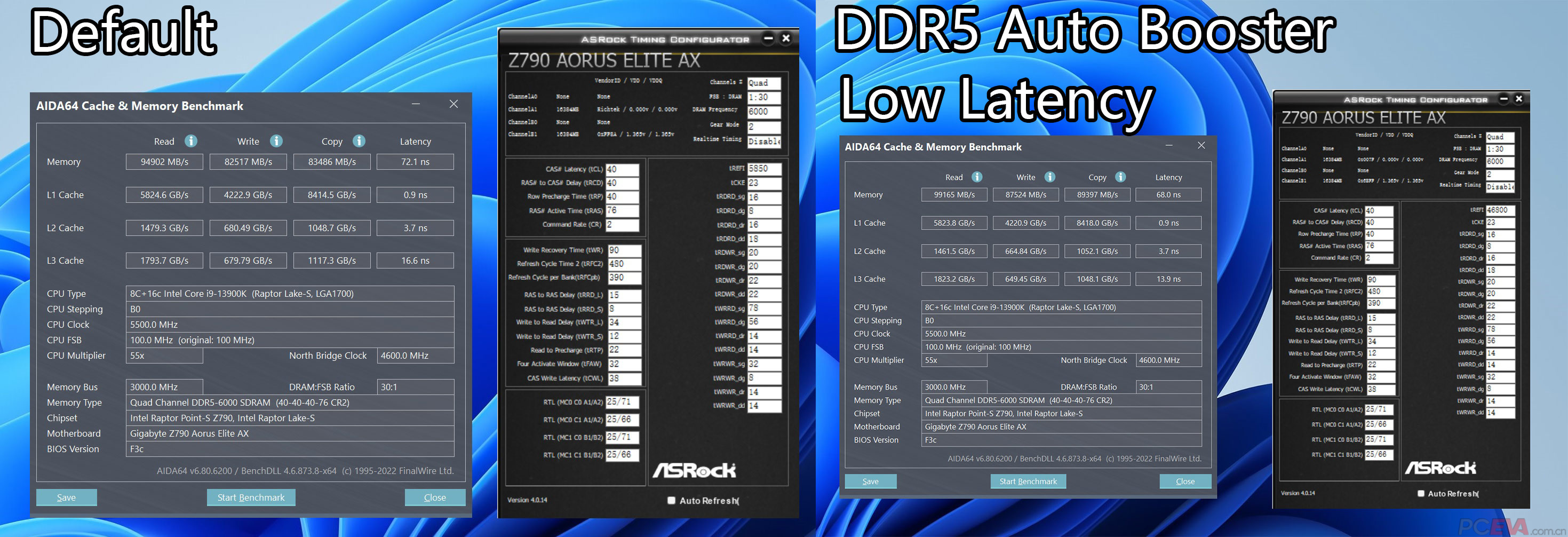The image size is (1568, 537).
Task: Click Refresh Cycle Time 2 field in Default Configurator
Action: [x=624, y=264]
